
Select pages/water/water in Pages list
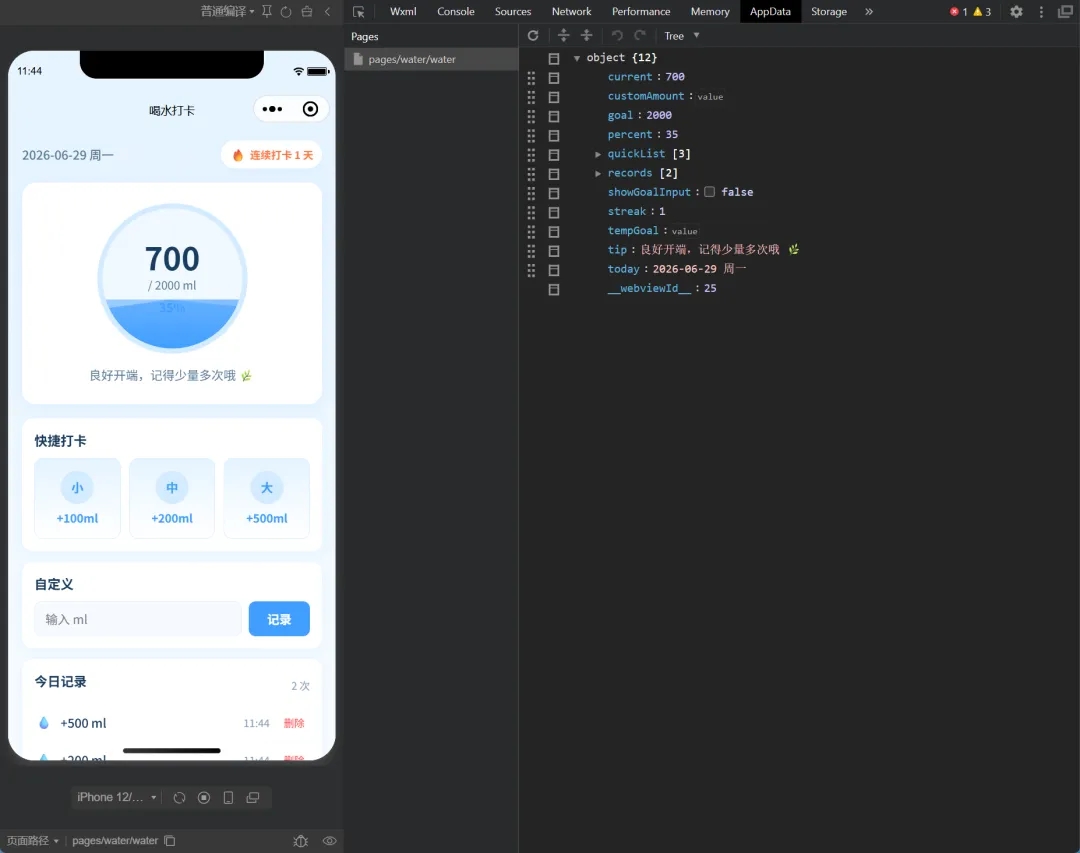coord(431,59)
